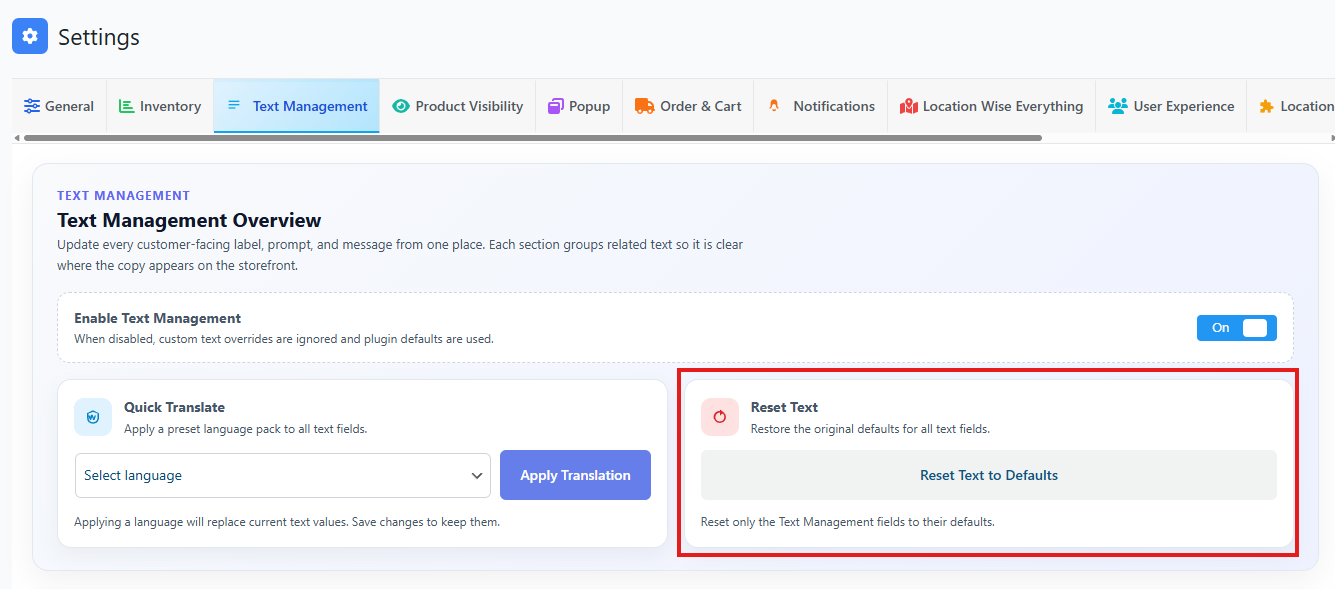Click the Apply Translation button
This screenshot has height=589, width=1335.
point(575,475)
